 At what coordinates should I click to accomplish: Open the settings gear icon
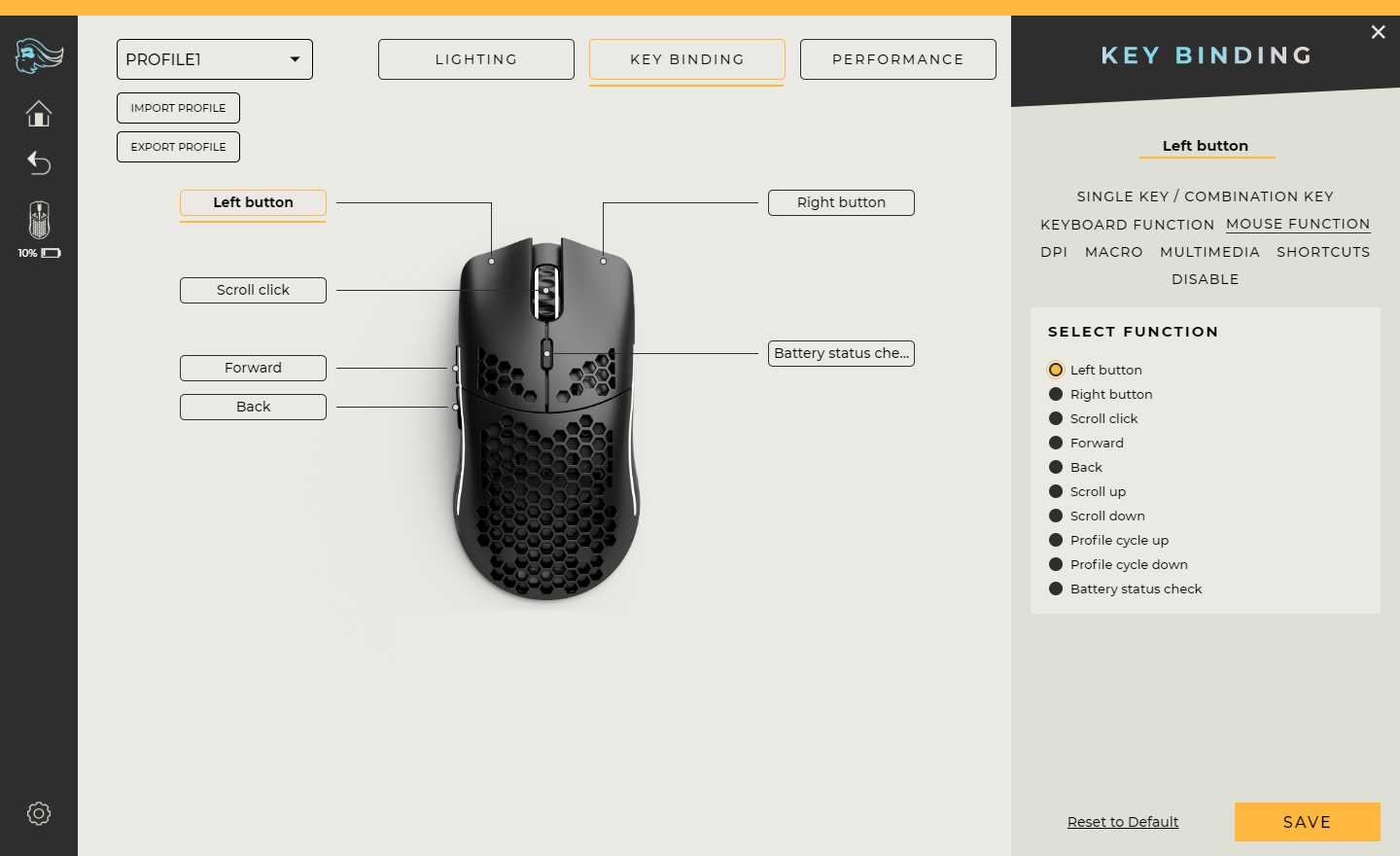39,813
